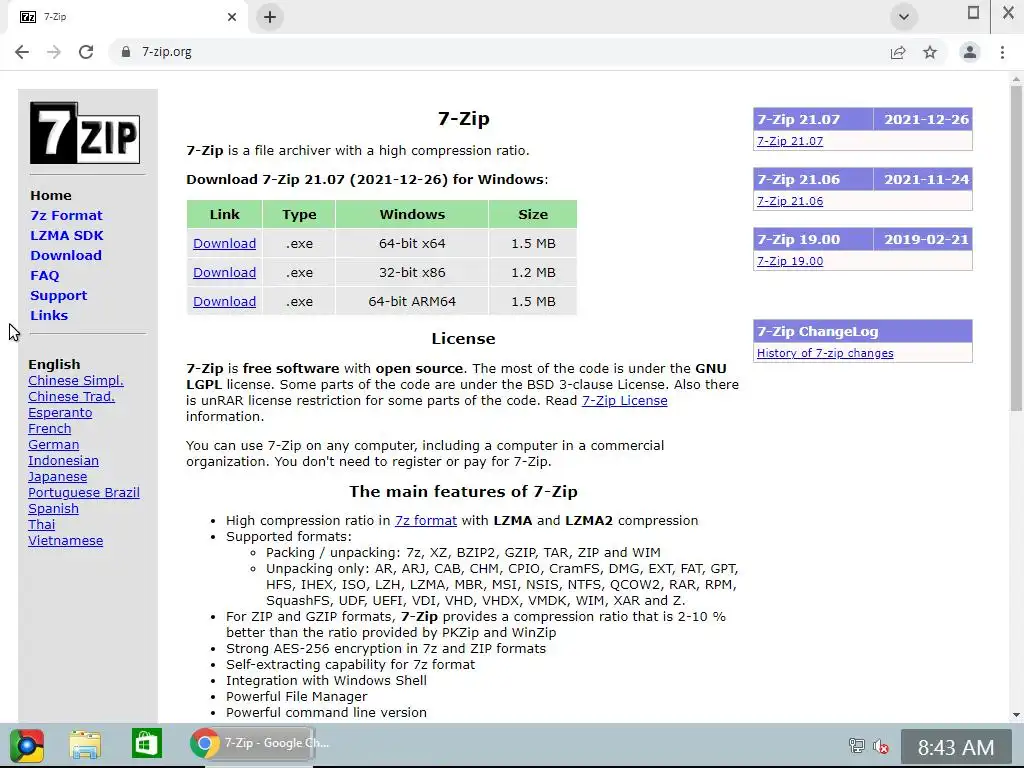1024x768 pixels.
Task: Switch language to Spanish
Action: [54, 509]
